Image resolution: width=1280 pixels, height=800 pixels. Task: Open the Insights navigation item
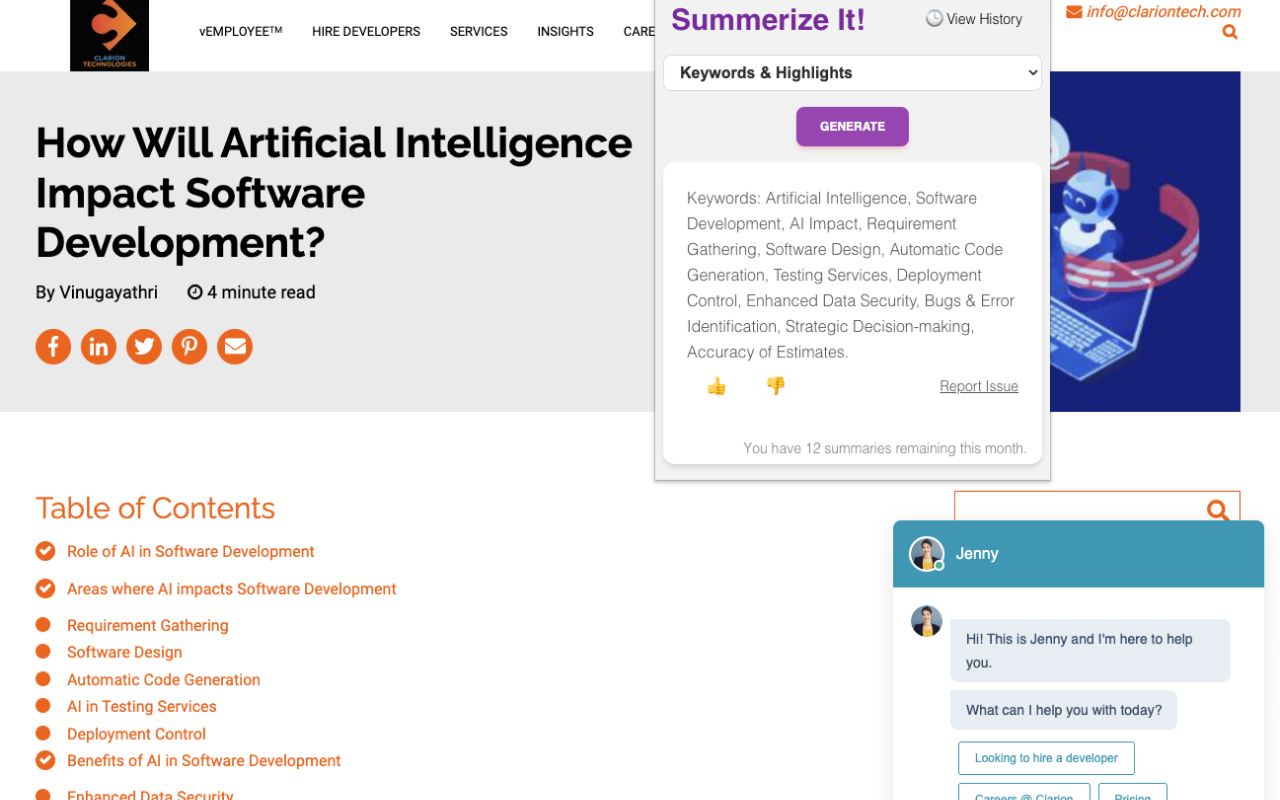(565, 32)
